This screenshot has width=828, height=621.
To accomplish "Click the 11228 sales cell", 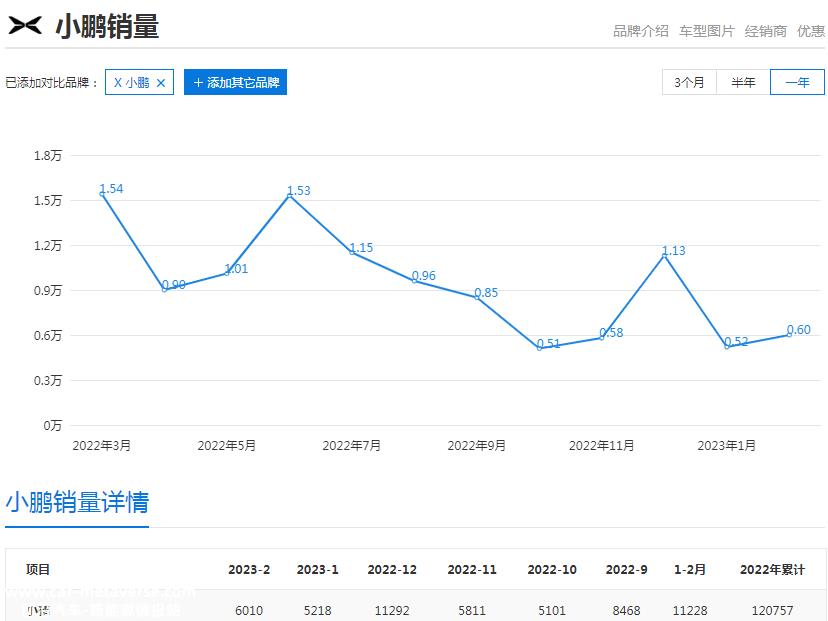I will tap(690, 610).
